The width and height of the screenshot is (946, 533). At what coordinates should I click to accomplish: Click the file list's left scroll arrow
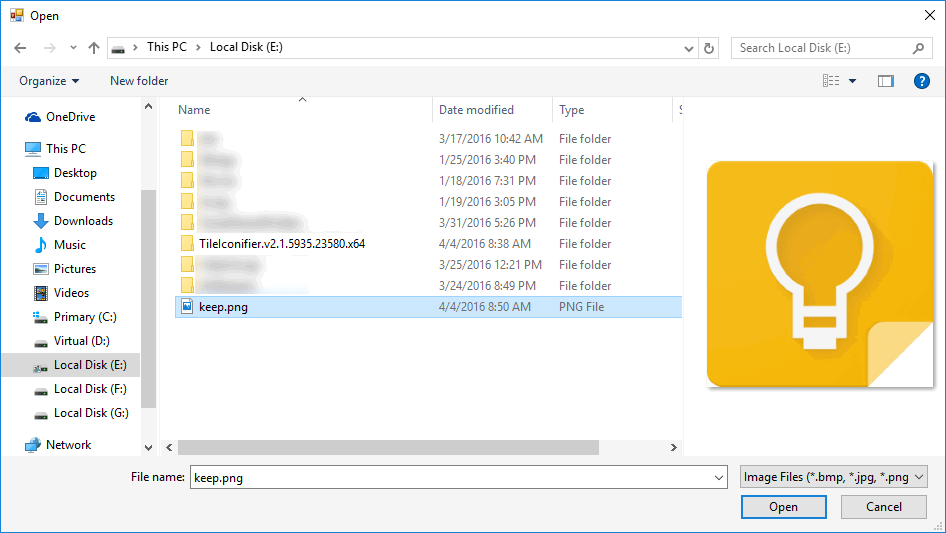[x=169, y=447]
